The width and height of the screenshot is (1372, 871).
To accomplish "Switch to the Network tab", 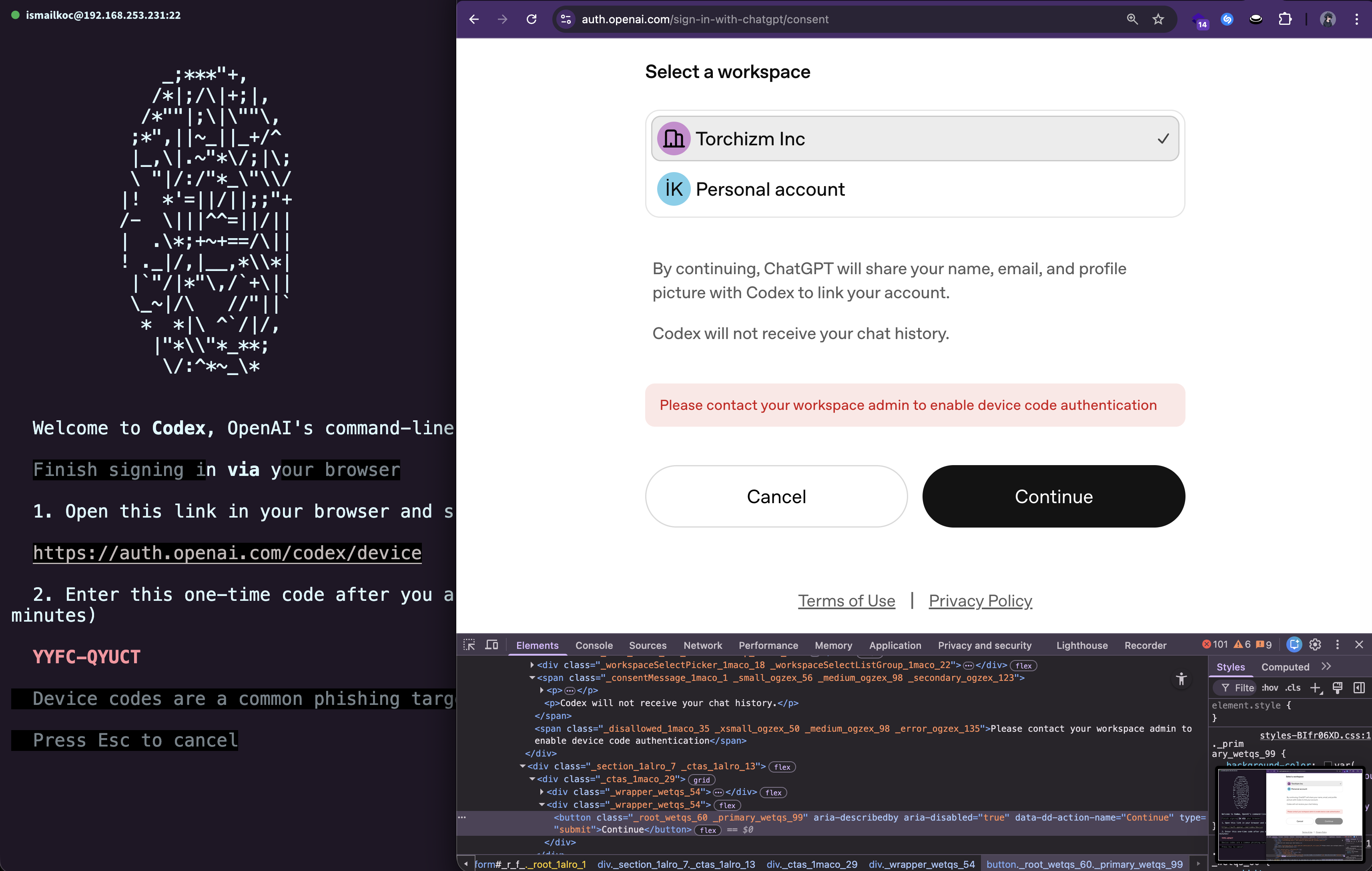I will click(702, 645).
